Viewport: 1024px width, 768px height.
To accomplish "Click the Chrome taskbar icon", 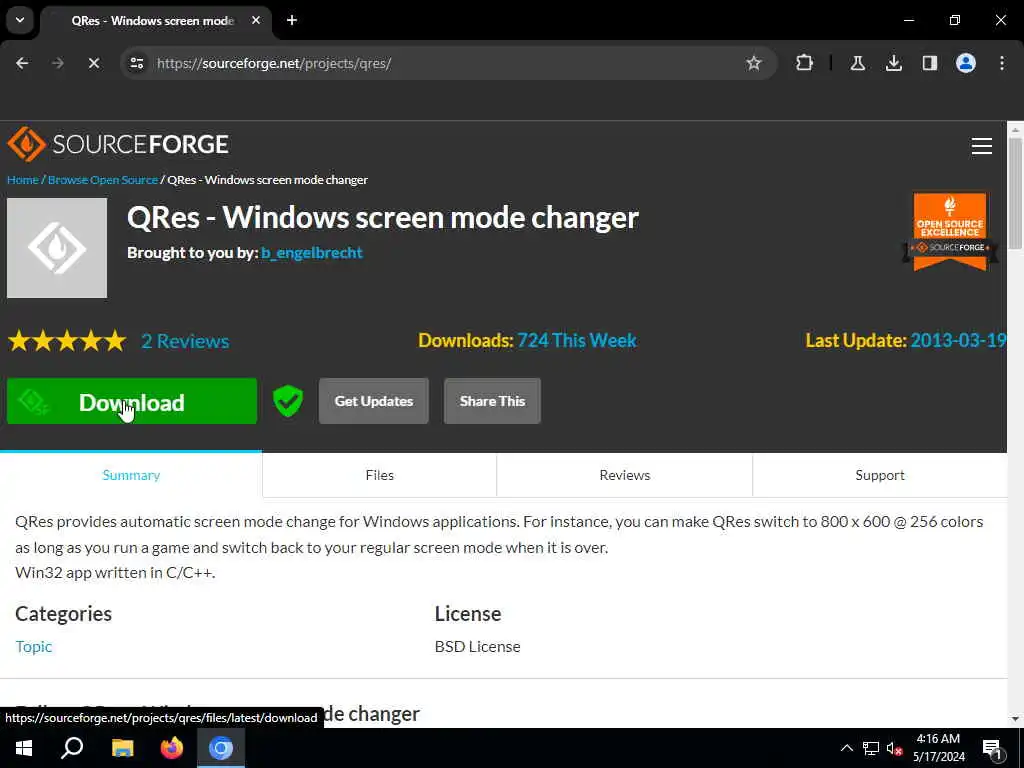I will pyautogui.click(x=221, y=748).
